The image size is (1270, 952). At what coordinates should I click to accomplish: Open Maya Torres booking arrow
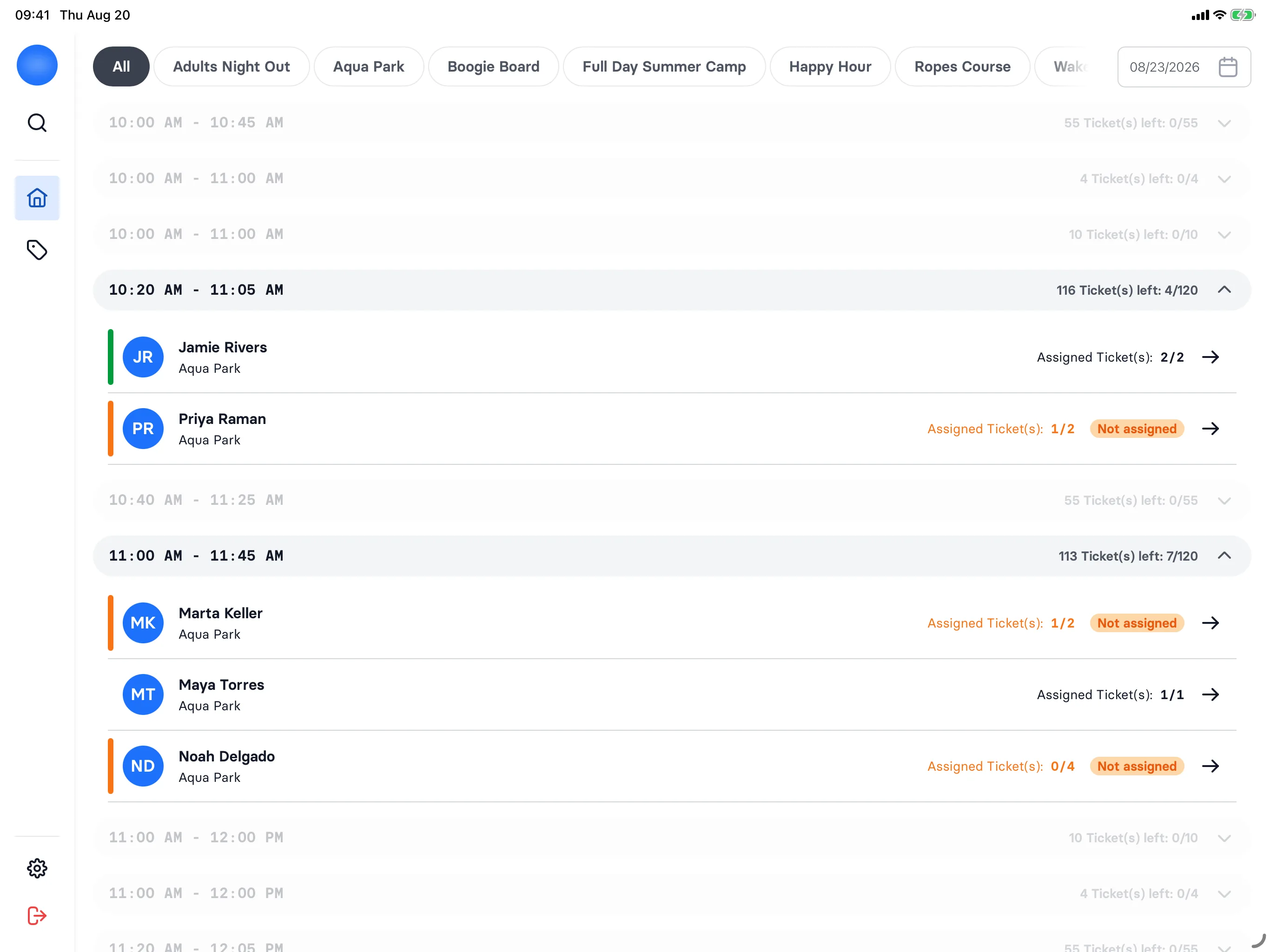[x=1210, y=695]
